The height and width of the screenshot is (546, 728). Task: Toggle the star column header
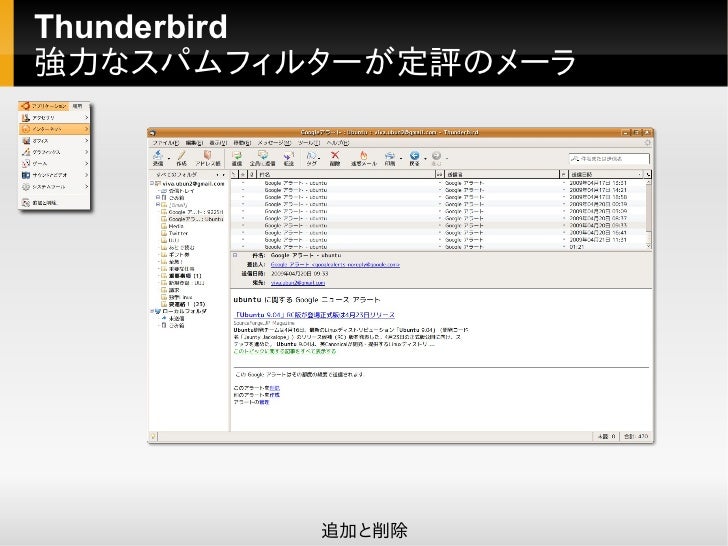pos(243,174)
